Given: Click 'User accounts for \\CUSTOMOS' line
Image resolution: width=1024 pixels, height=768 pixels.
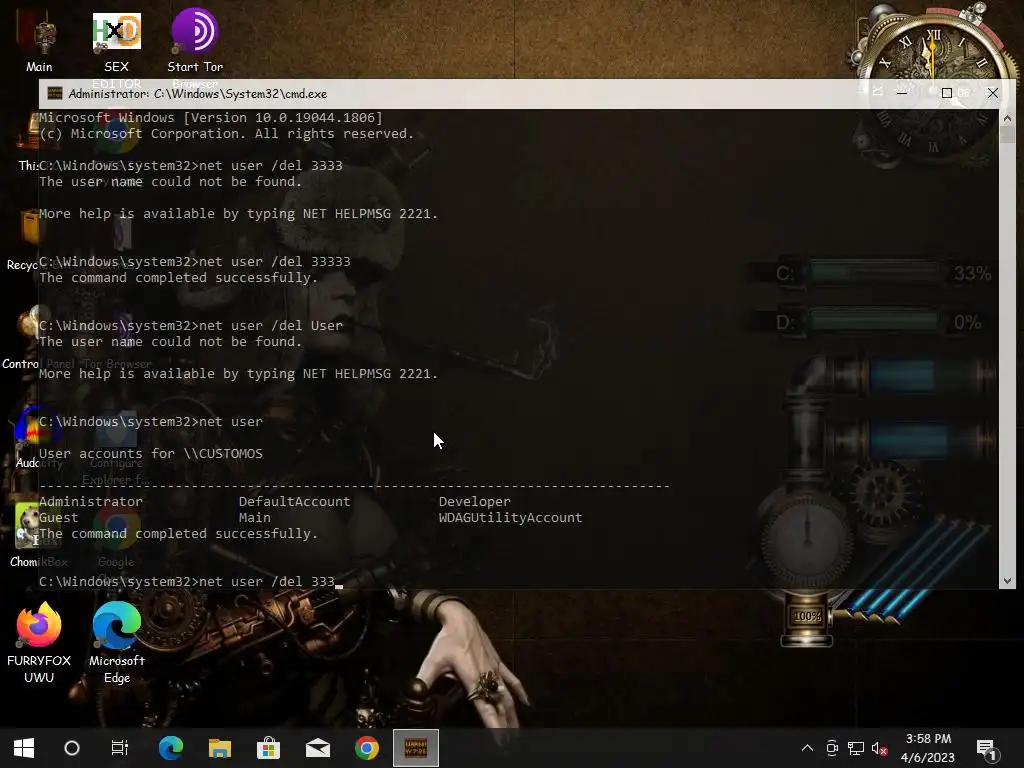Looking at the screenshot, I should tap(151, 453).
